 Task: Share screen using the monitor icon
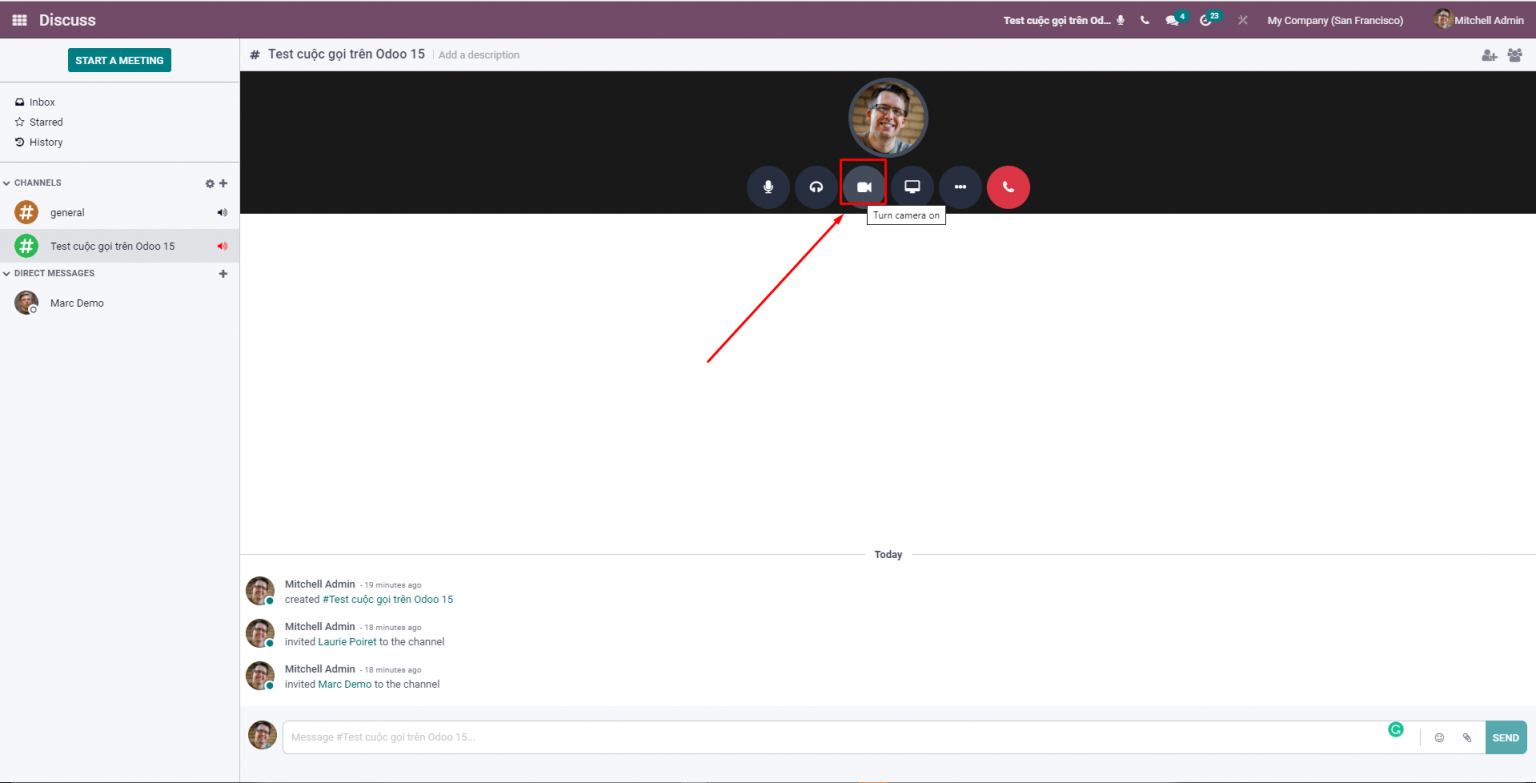(x=912, y=187)
